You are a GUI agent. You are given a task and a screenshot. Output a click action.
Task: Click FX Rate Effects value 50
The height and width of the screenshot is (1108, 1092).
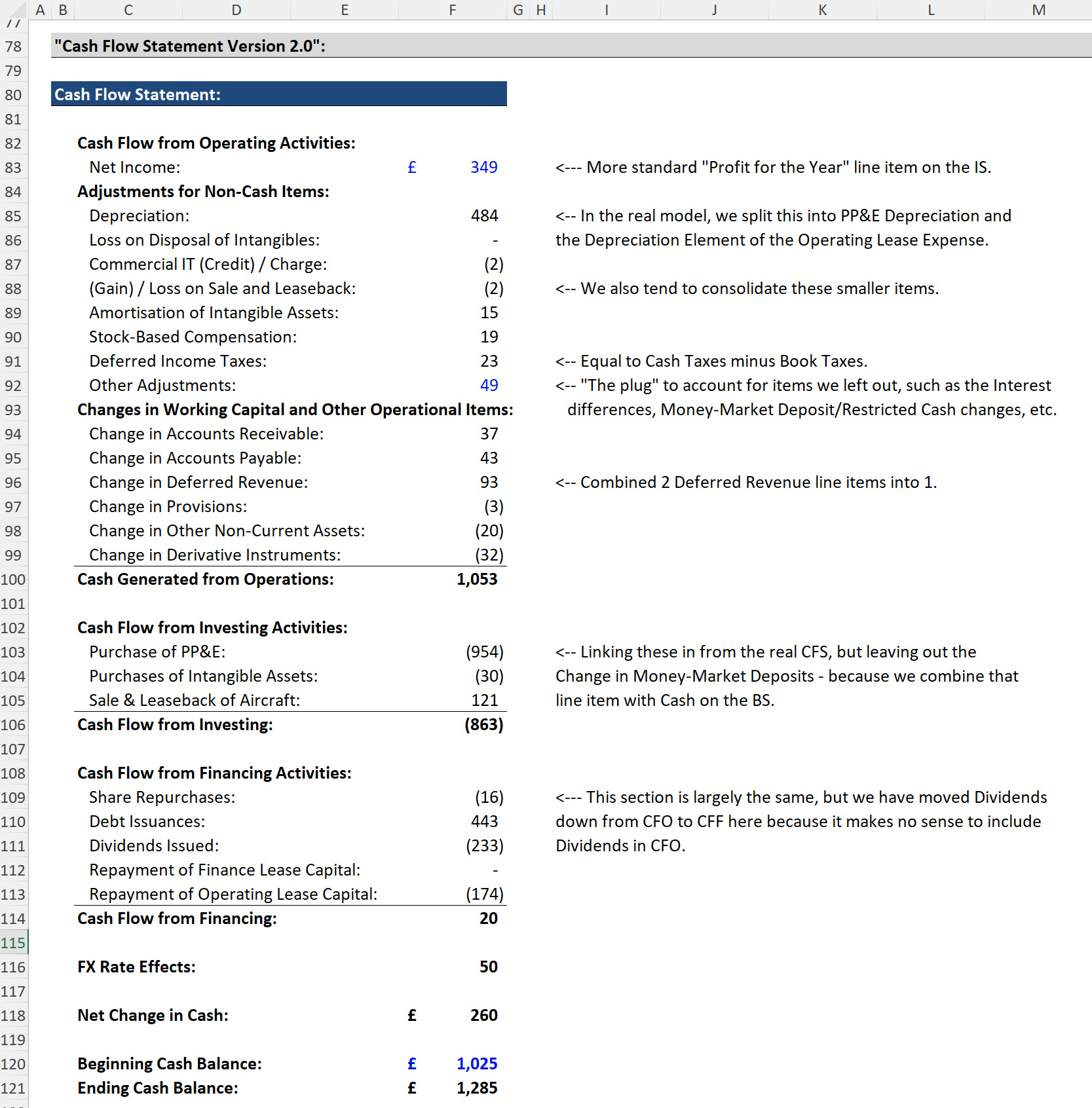click(x=489, y=967)
